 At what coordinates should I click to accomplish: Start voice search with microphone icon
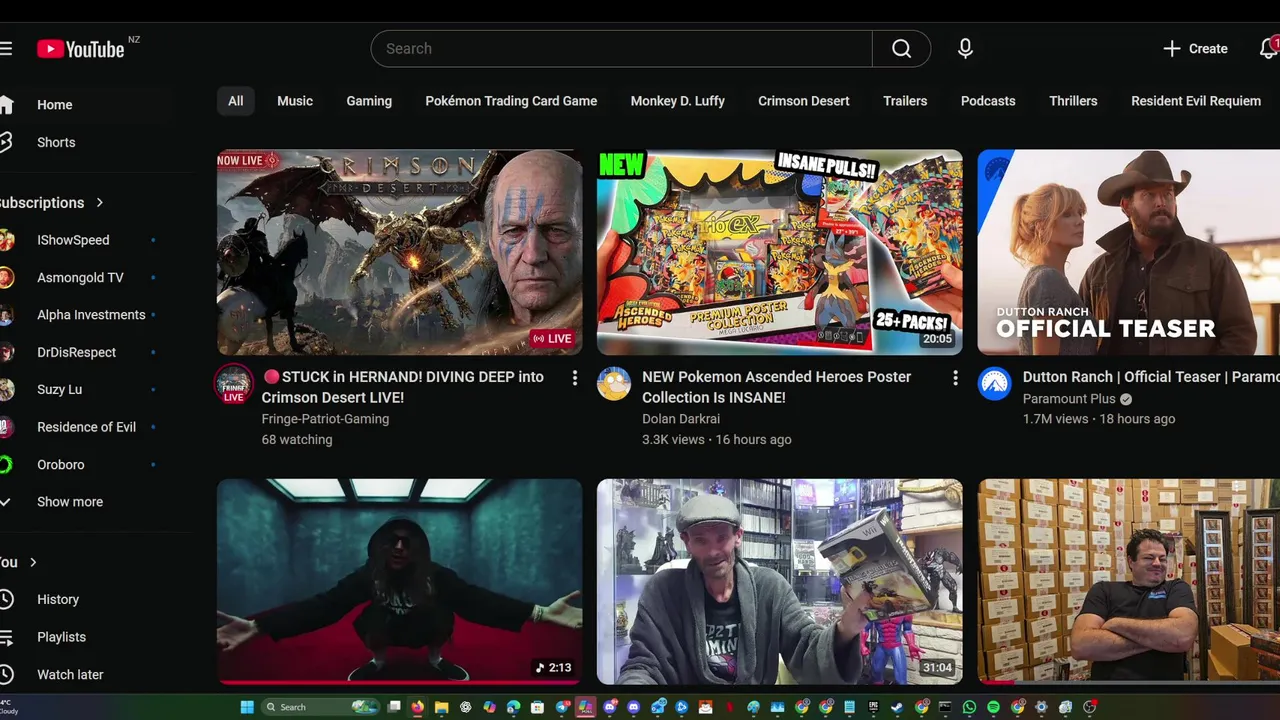click(965, 48)
